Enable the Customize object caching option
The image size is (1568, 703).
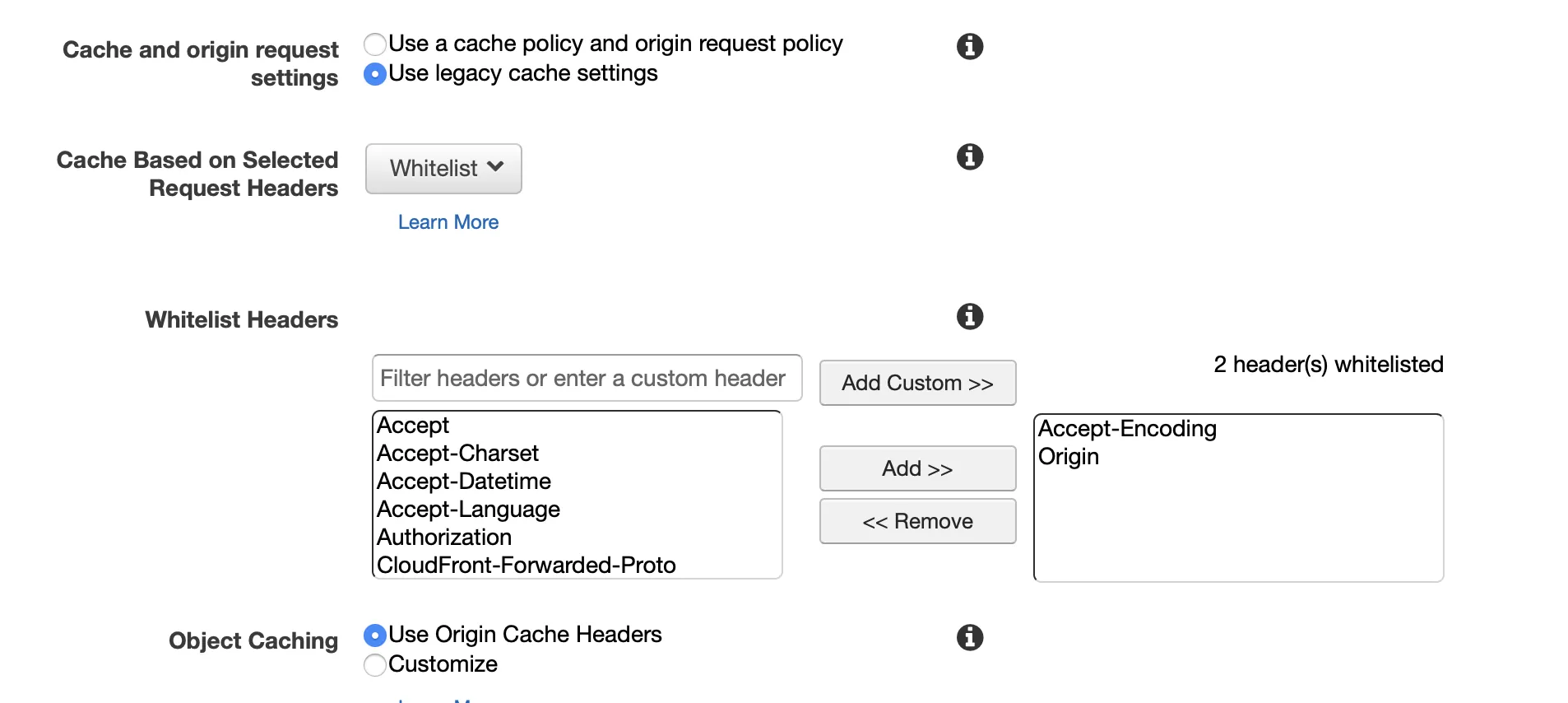(375, 665)
